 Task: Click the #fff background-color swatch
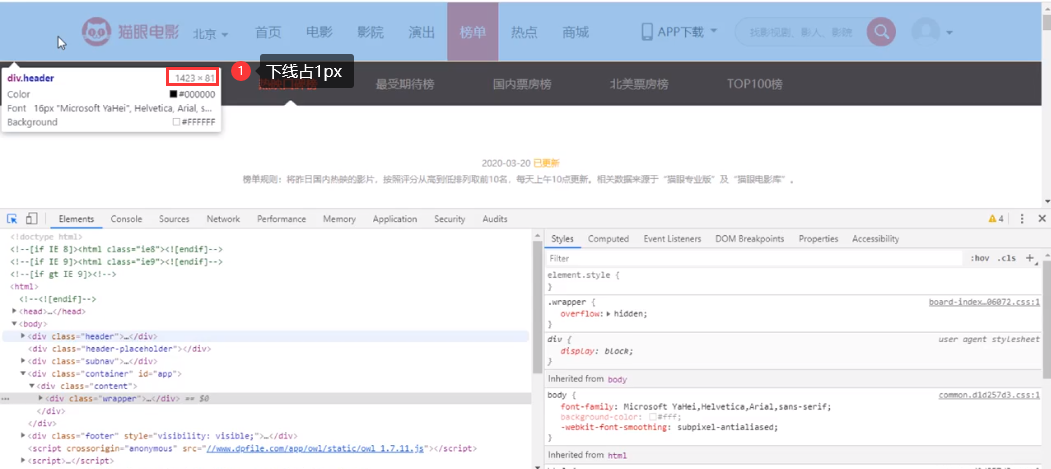(653, 417)
